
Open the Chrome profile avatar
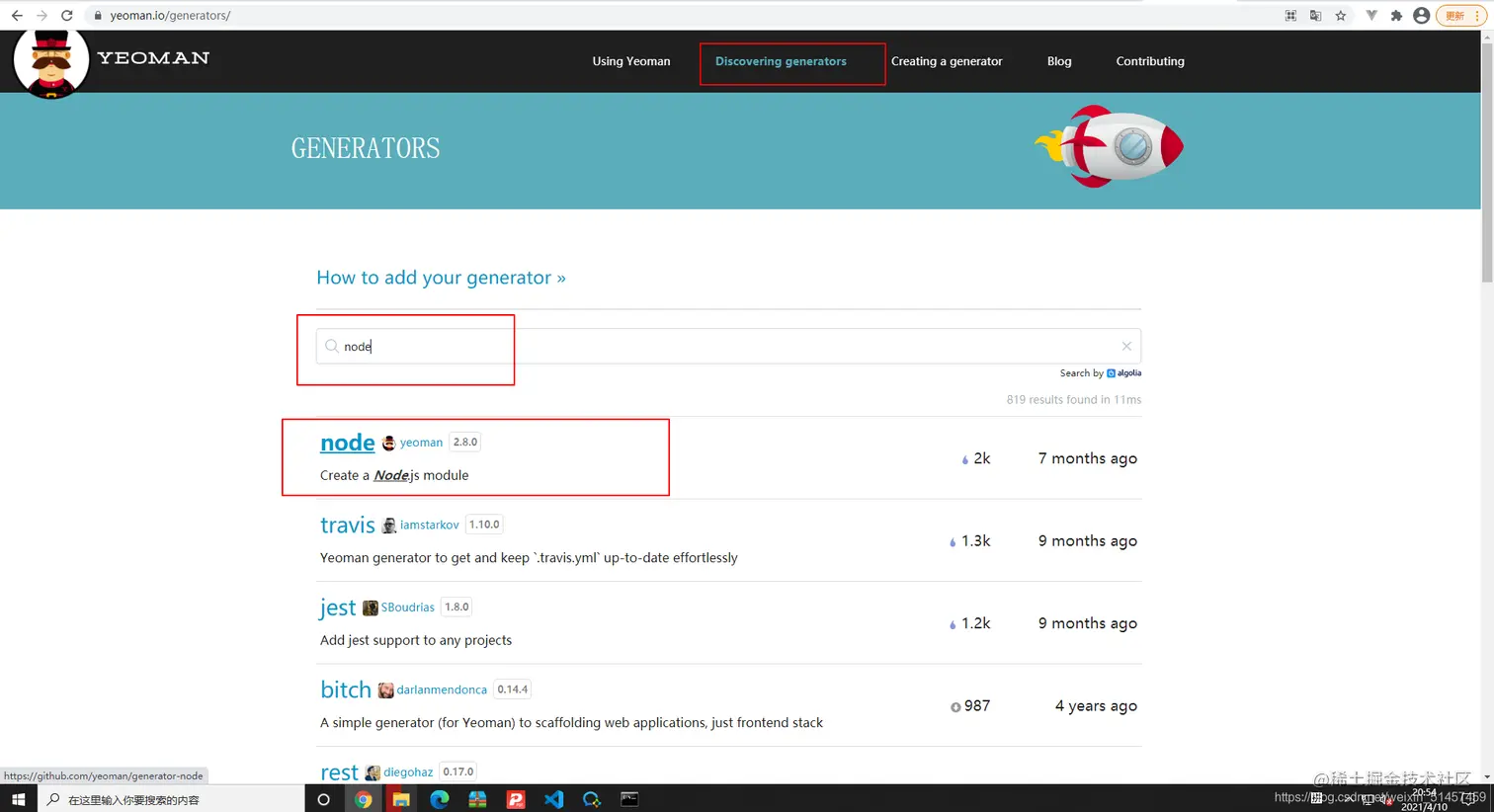click(1421, 15)
